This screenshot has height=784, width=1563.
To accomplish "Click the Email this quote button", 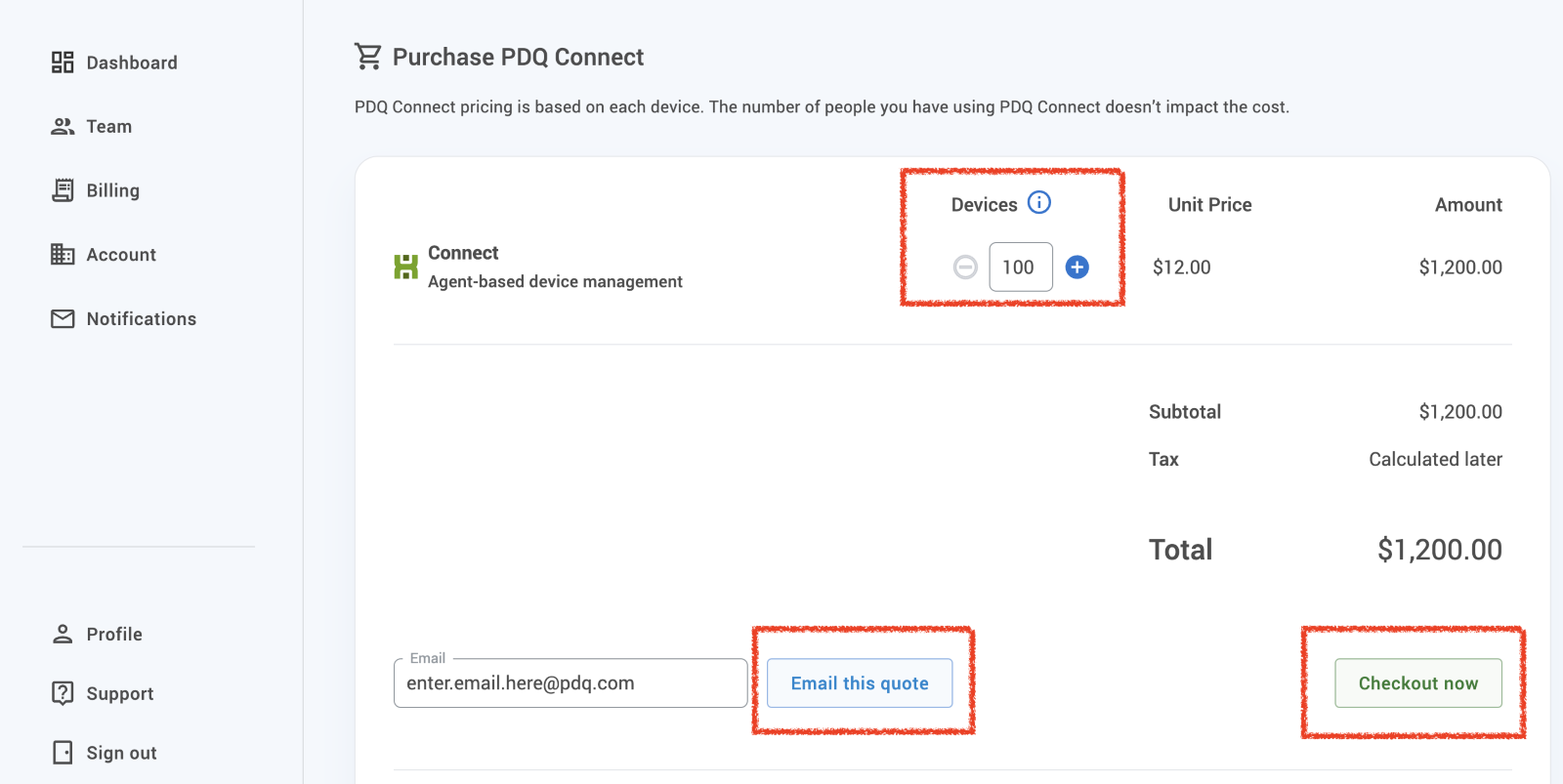I will click(860, 683).
